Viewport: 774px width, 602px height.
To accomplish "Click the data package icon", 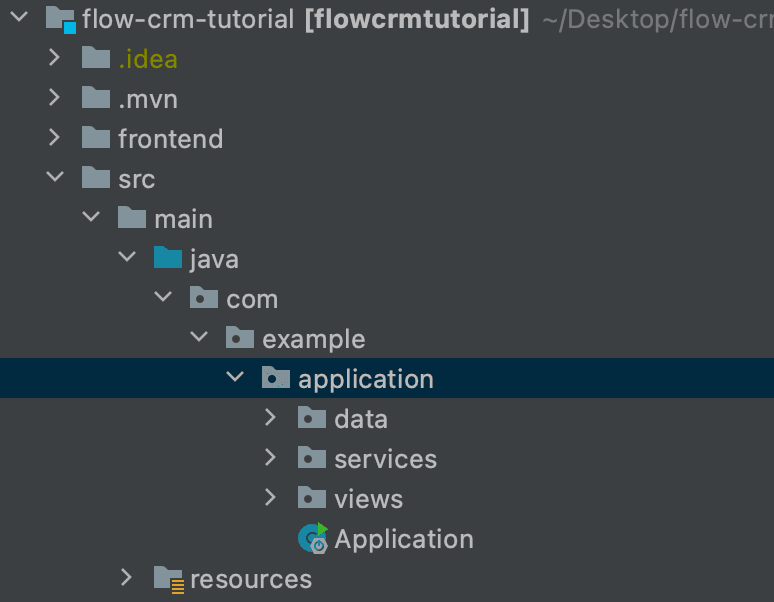I will coord(312,417).
